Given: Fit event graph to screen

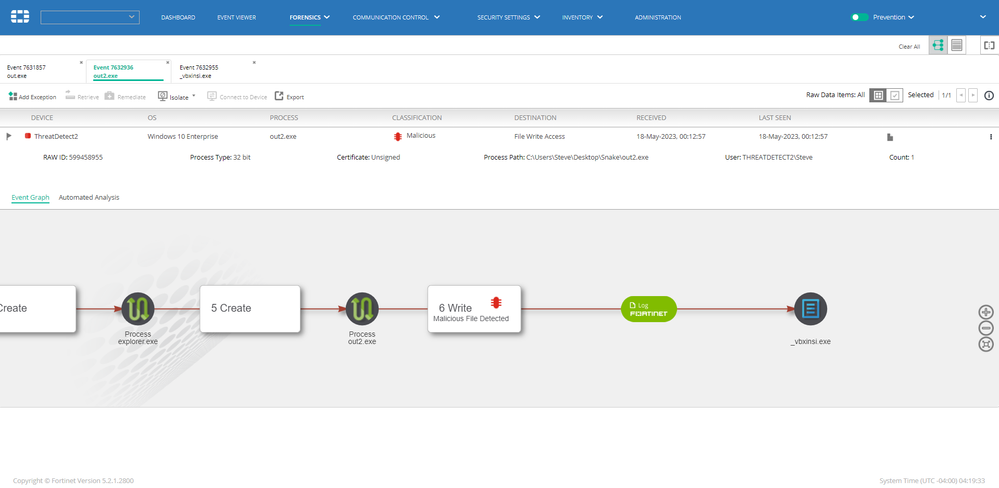Looking at the screenshot, I should pos(986,344).
